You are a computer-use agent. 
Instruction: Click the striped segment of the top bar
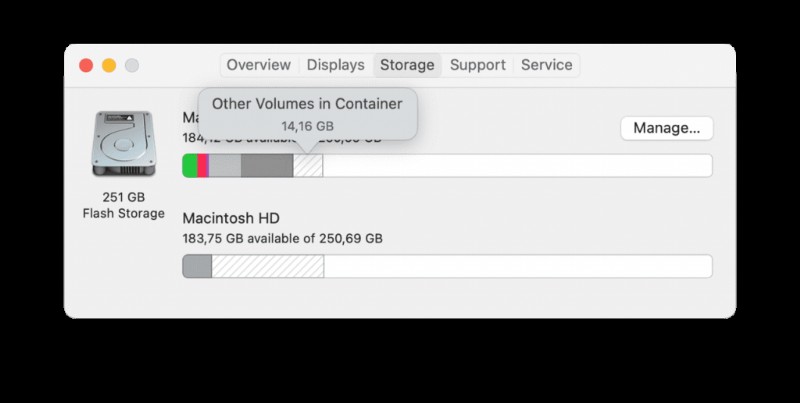(308, 166)
